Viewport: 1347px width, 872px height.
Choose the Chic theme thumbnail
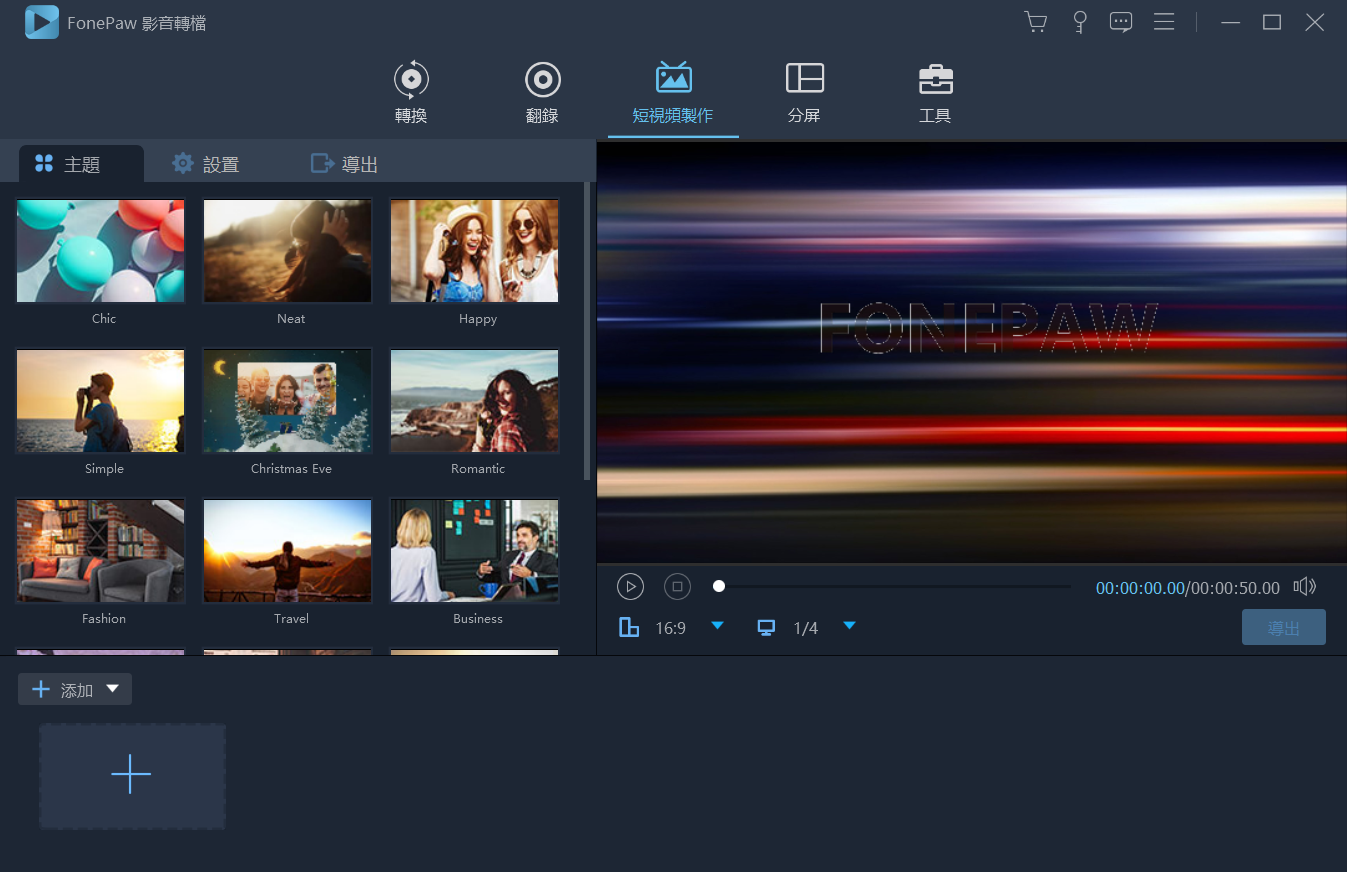coord(101,251)
